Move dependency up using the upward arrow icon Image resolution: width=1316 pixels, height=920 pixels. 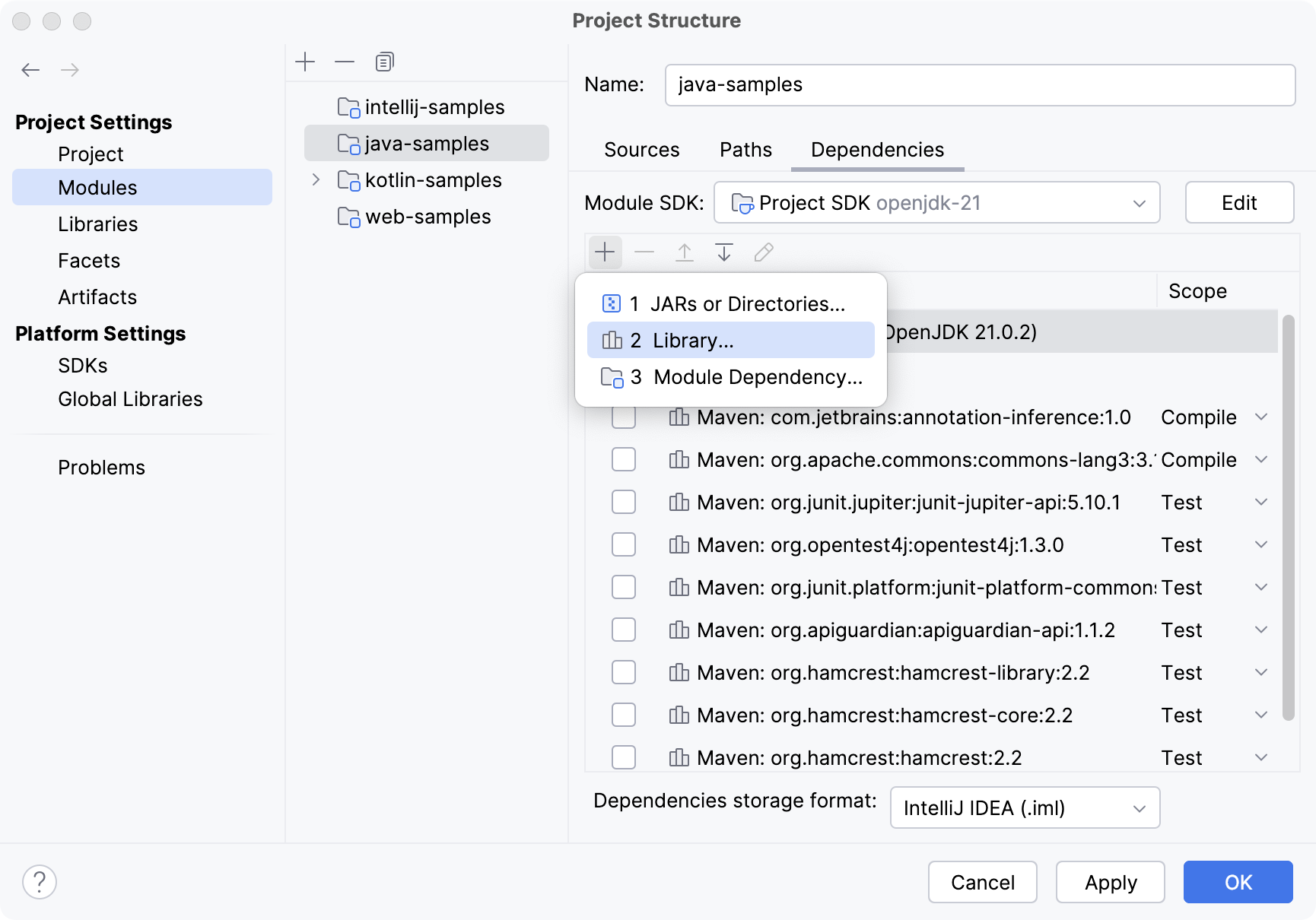click(684, 252)
